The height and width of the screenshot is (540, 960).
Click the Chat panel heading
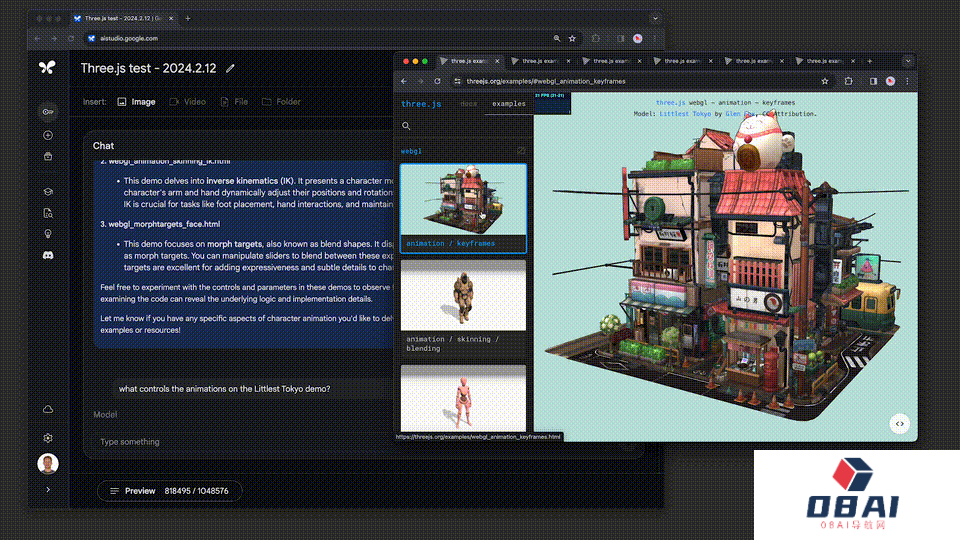[x=103, y=146]
